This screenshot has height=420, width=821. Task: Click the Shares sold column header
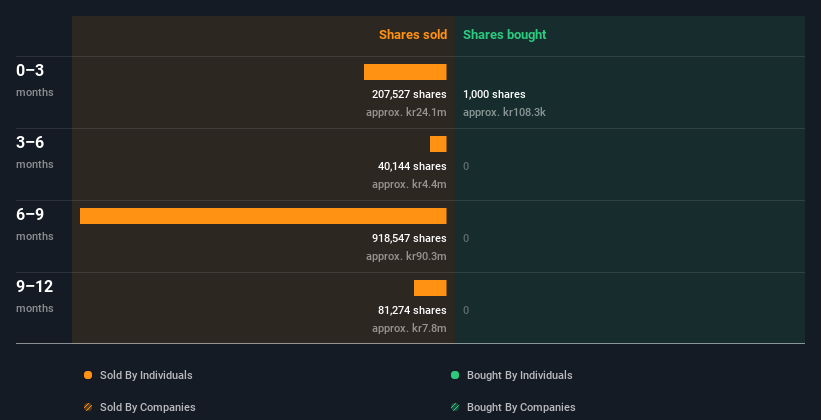413,35
